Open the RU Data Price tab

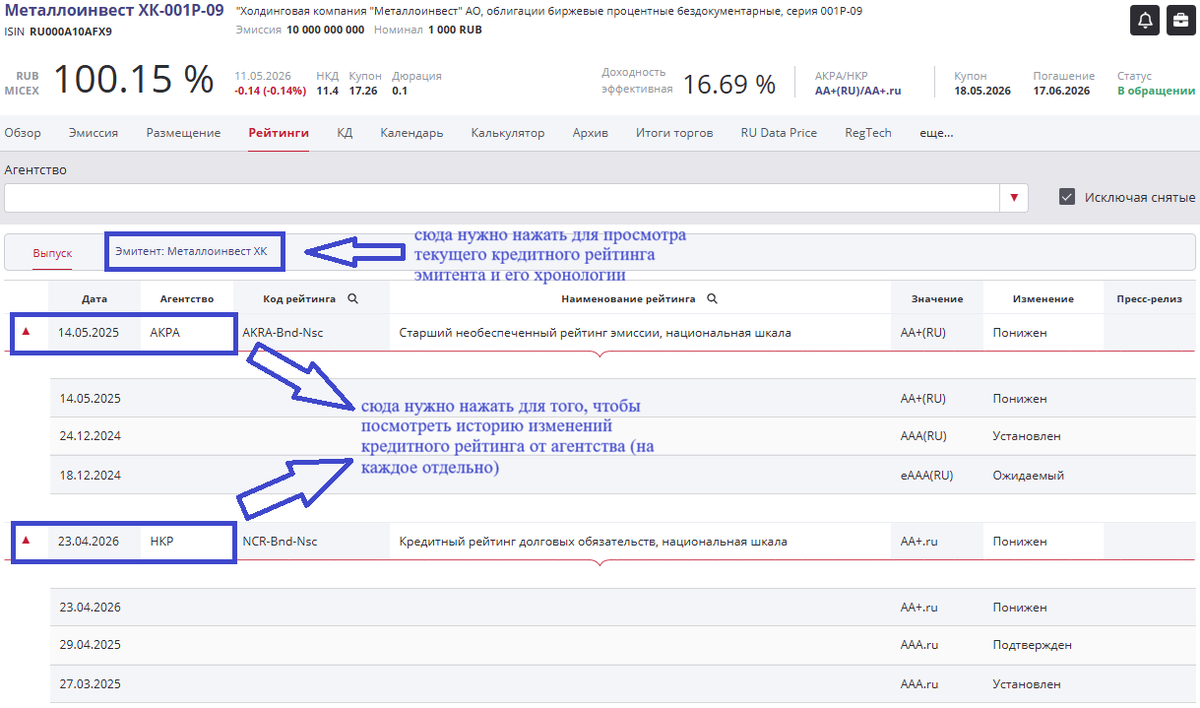(778, 133)
